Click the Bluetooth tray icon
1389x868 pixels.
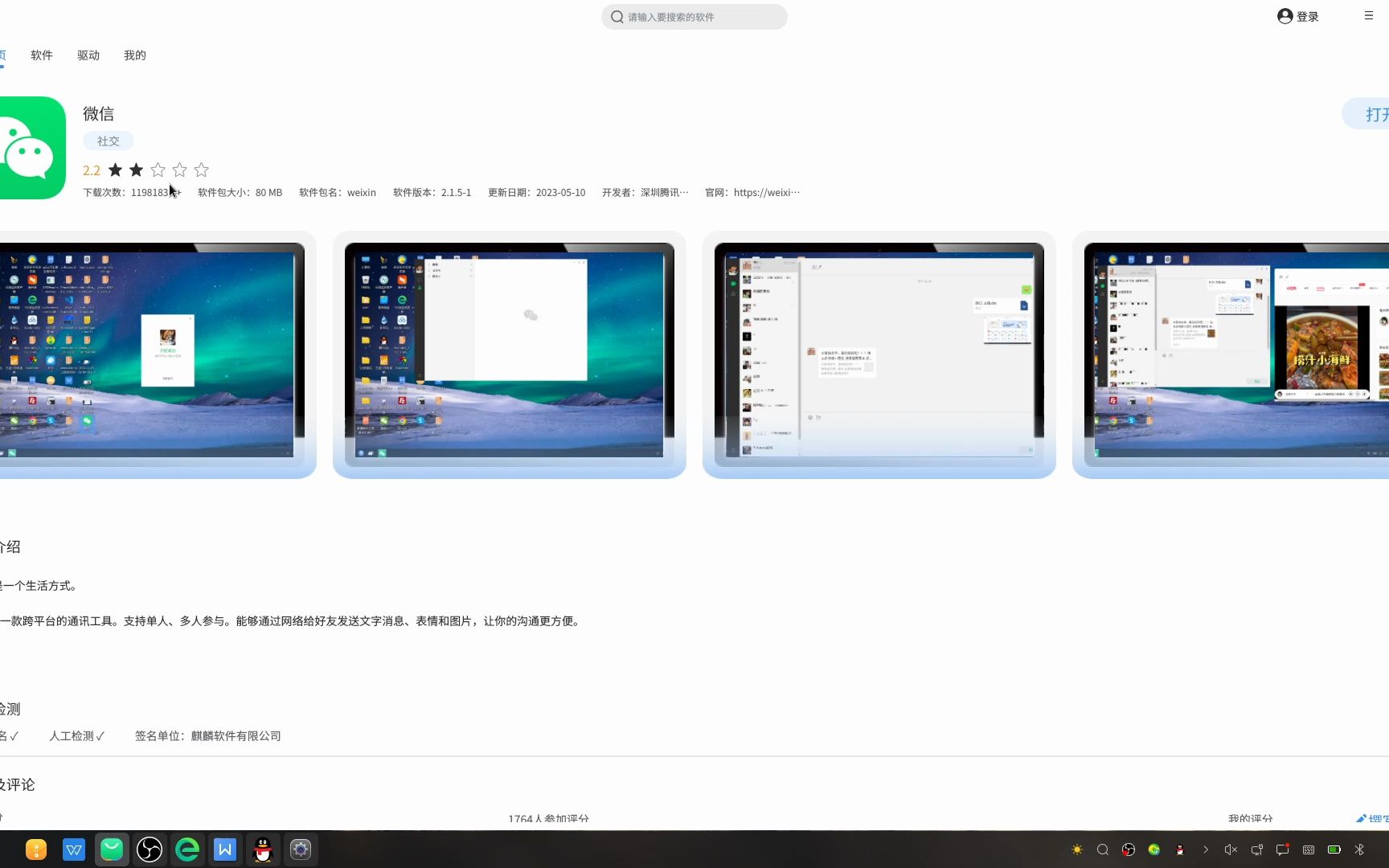pos(1360,850)
